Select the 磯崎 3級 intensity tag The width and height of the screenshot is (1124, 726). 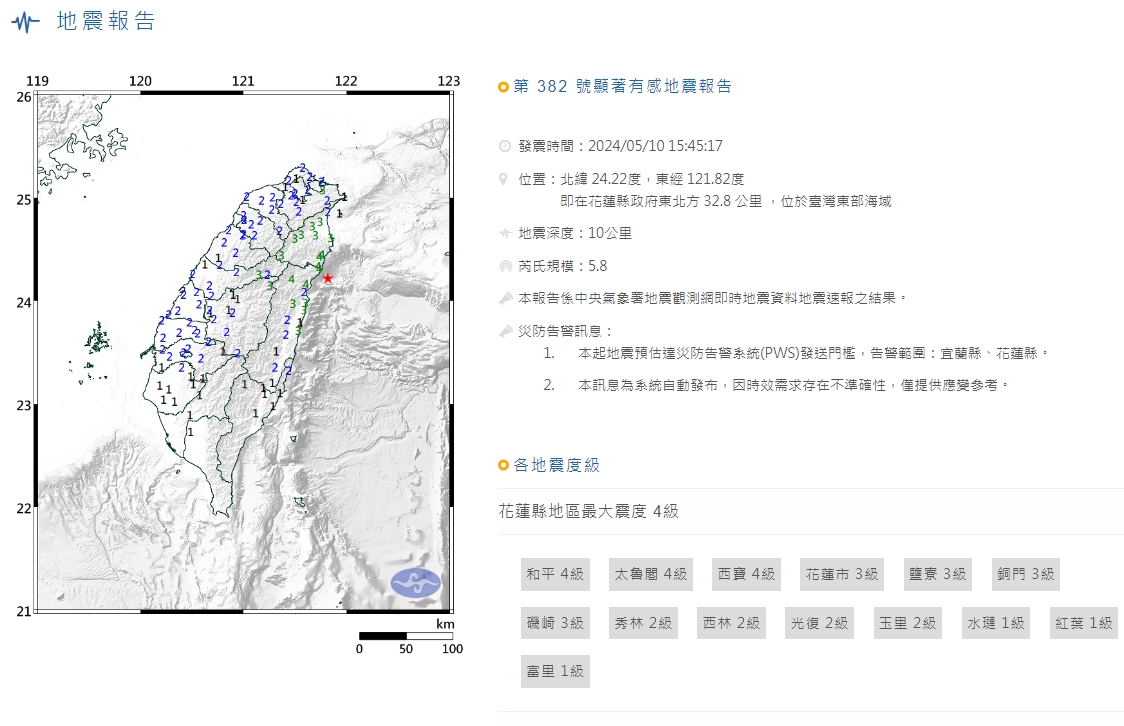555,623
